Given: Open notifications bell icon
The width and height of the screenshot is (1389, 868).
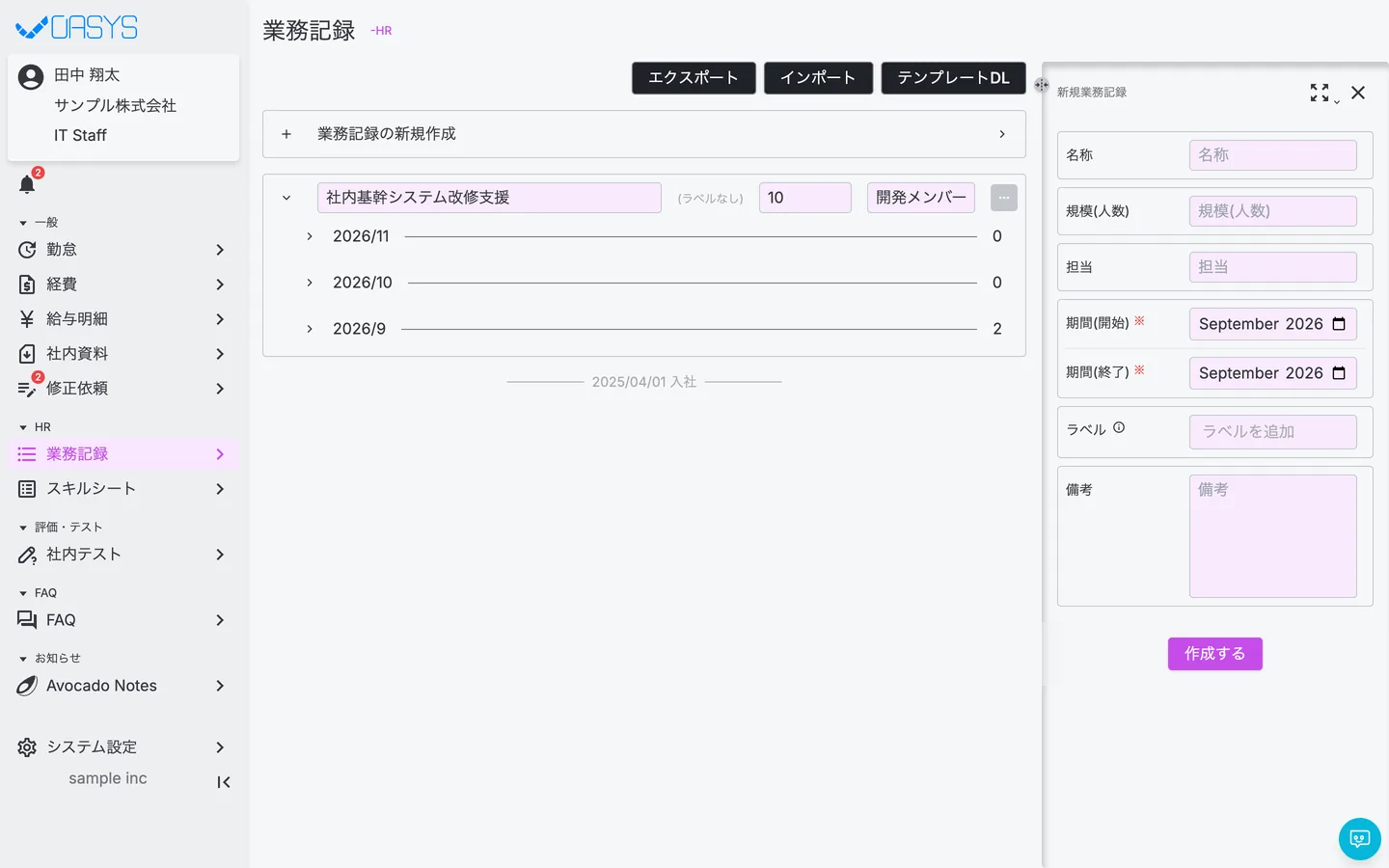Looking at the screenshot, I should pyautogui.click(x=27, y=184).
